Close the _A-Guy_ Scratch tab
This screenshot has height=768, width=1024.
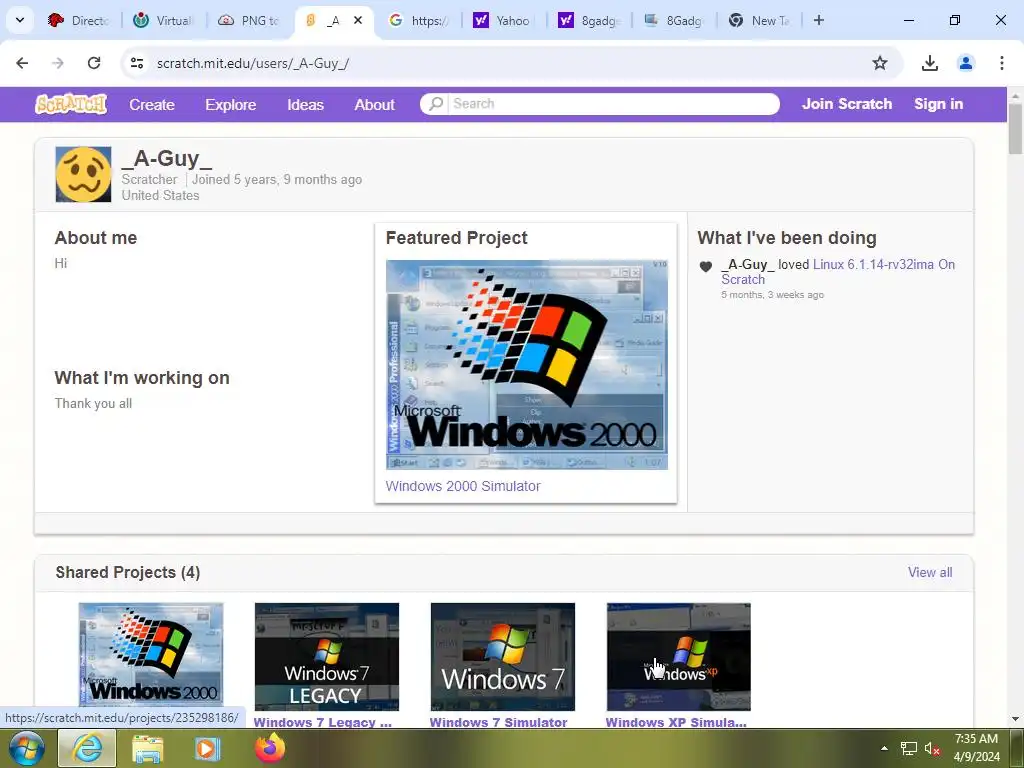coord(358,20)
